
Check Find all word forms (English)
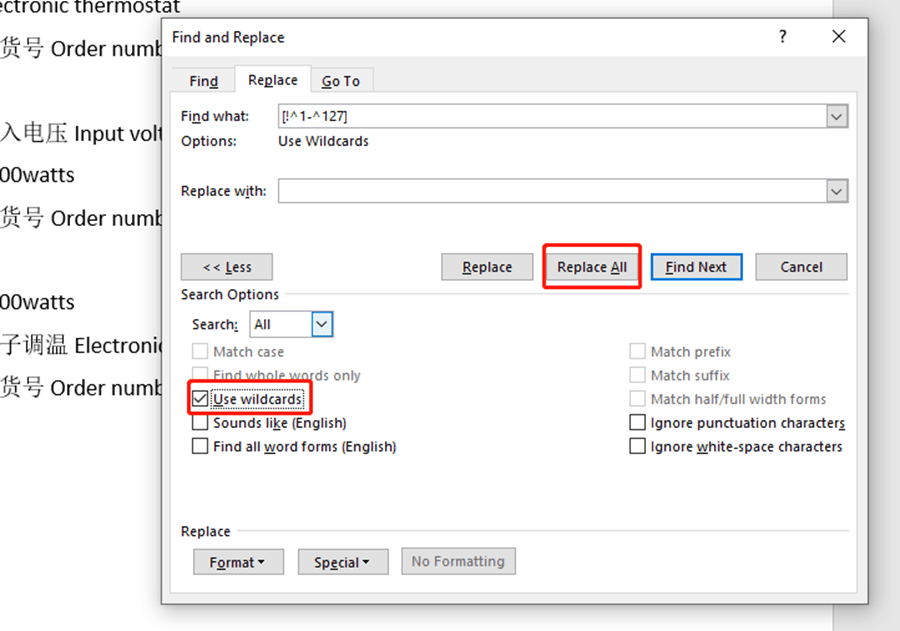[x=200, y=445]
